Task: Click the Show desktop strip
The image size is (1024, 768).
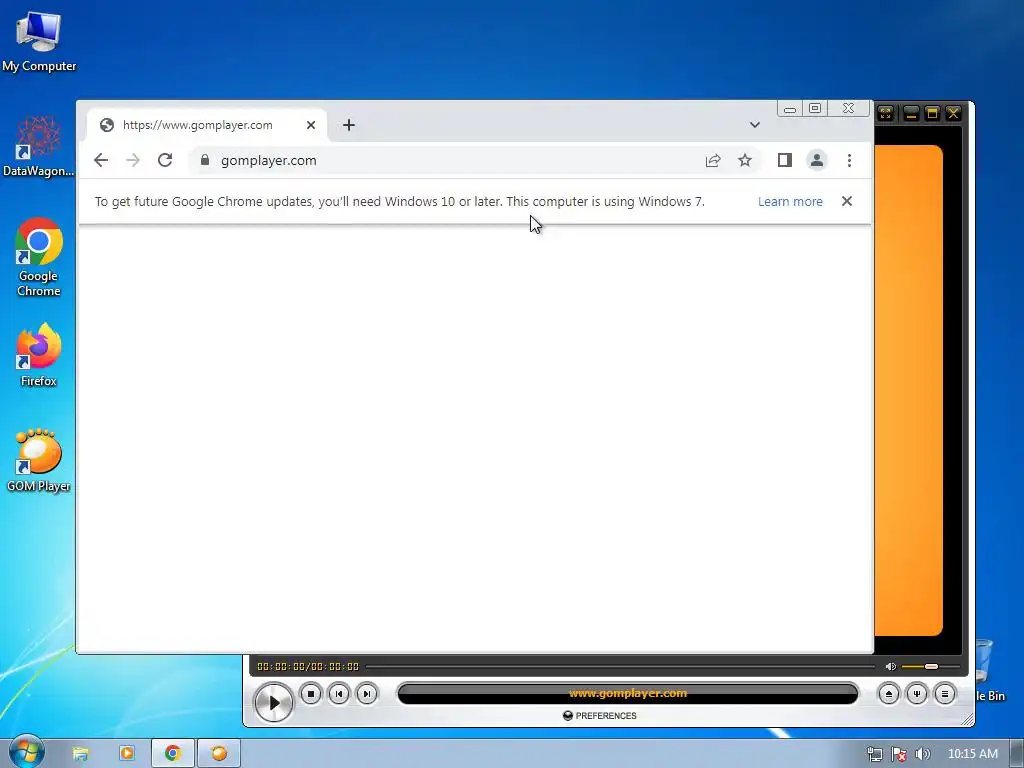Action: (x=1017, y=754)
